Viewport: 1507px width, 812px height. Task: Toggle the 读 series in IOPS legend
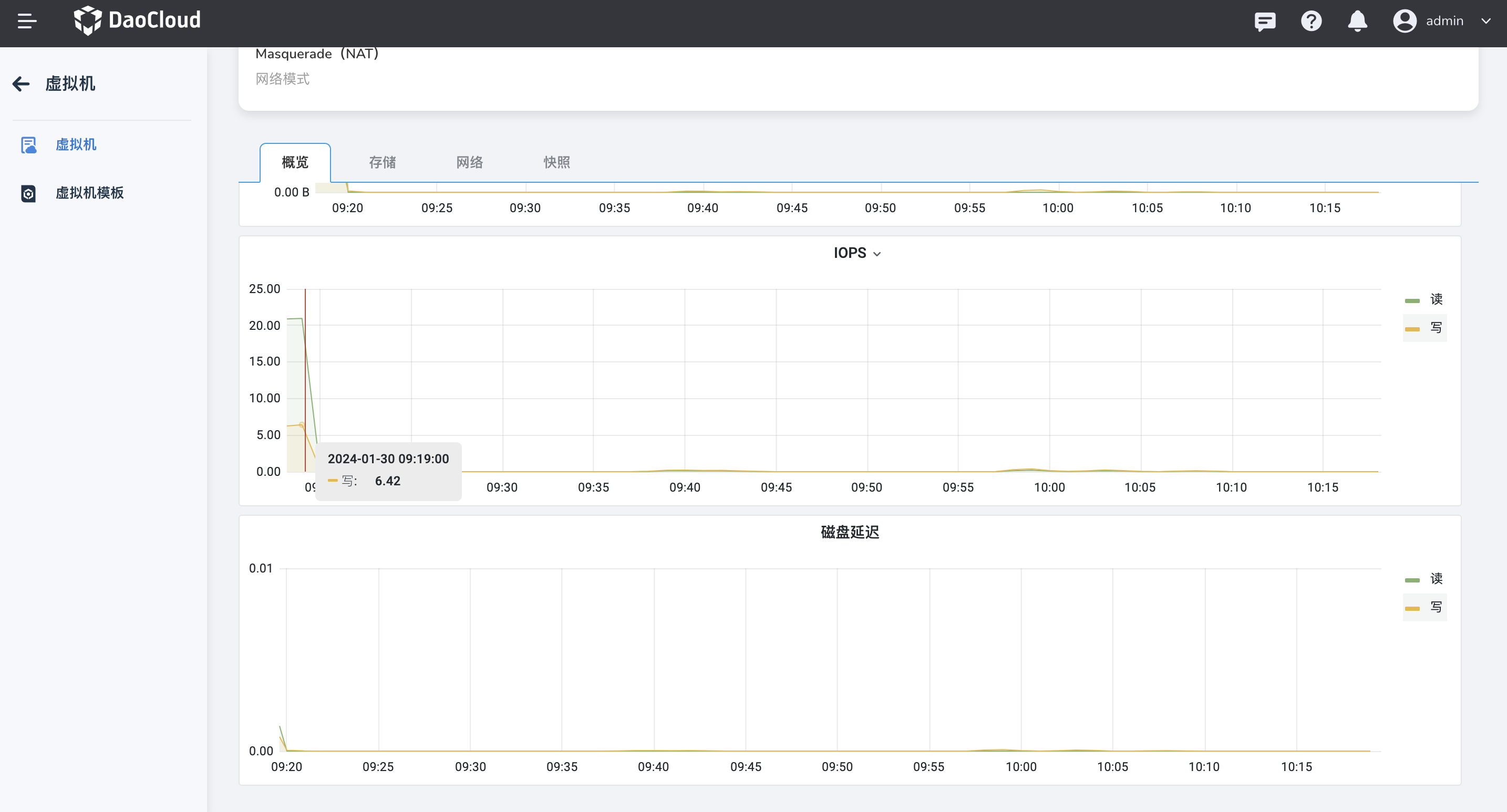[x=1424, y=299]
